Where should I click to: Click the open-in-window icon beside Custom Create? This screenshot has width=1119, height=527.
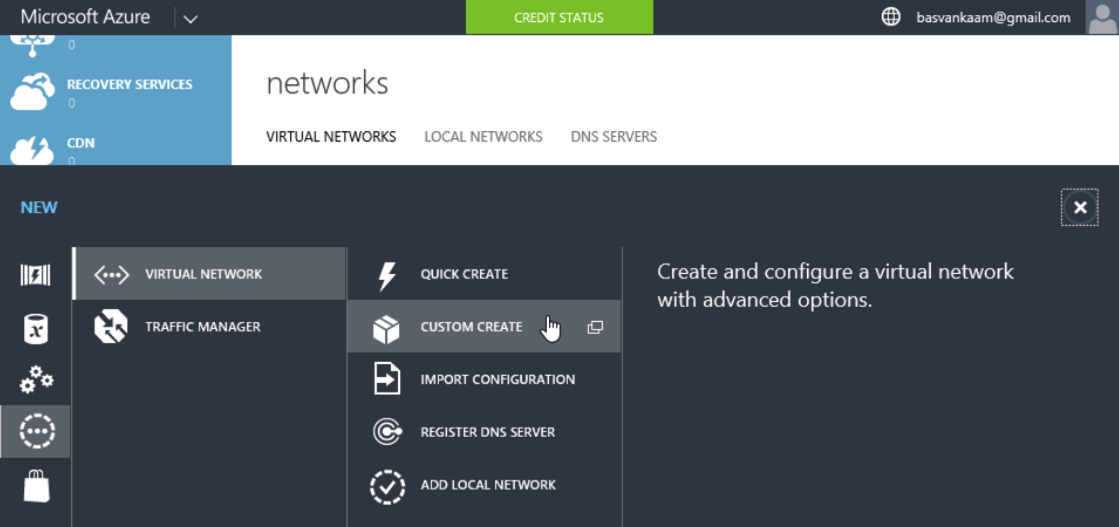(x=595, y=327)
